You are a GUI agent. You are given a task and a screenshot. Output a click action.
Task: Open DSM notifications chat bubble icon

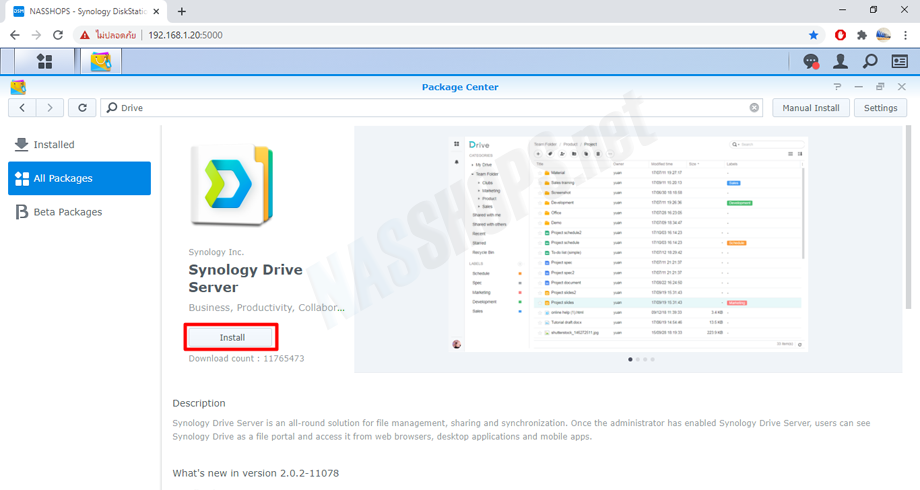pos(811,61)
